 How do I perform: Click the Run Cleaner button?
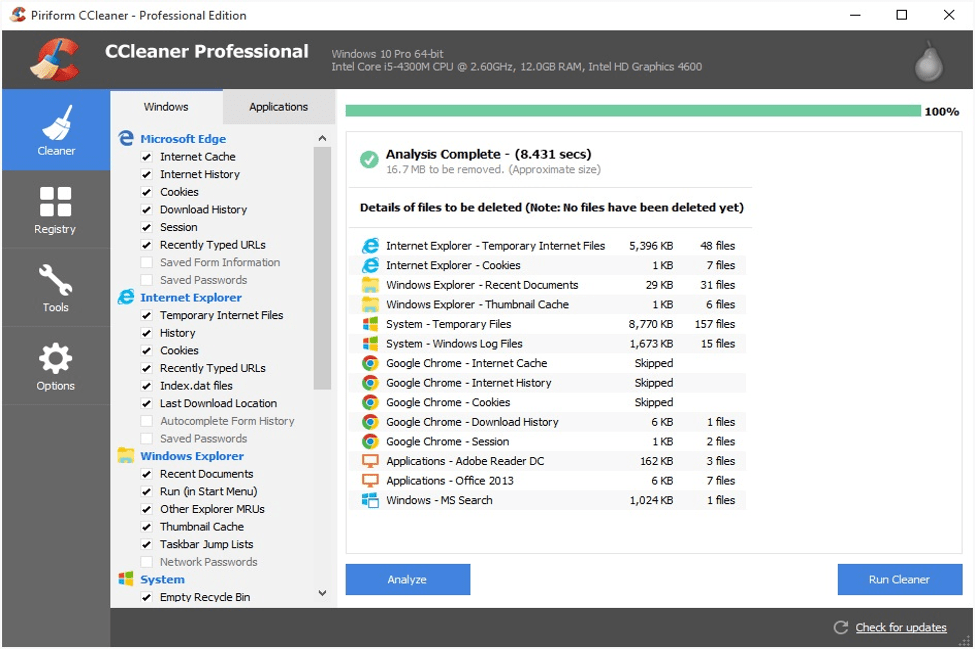click(x=899, y=579)
